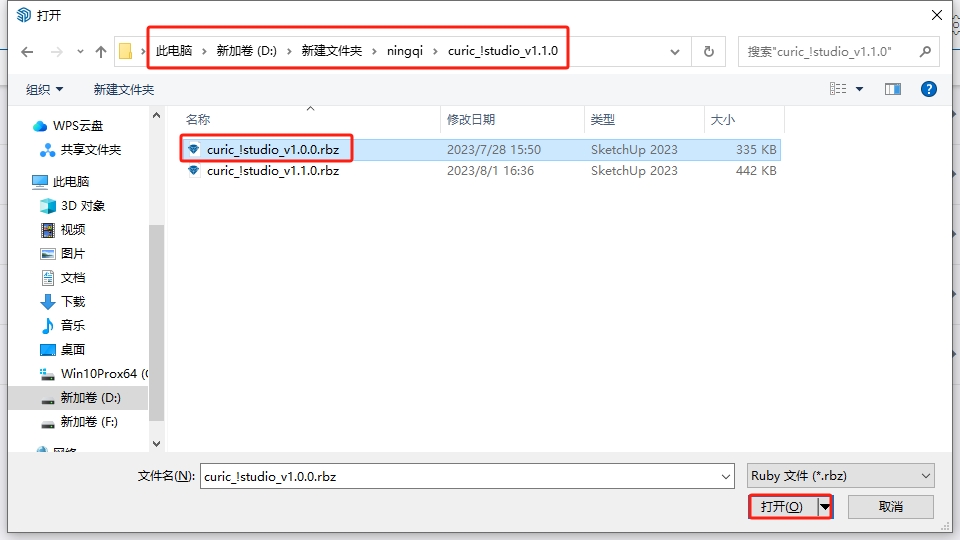
Task: Open the view options dropdown arrow
Action: (x=860, y=89)
